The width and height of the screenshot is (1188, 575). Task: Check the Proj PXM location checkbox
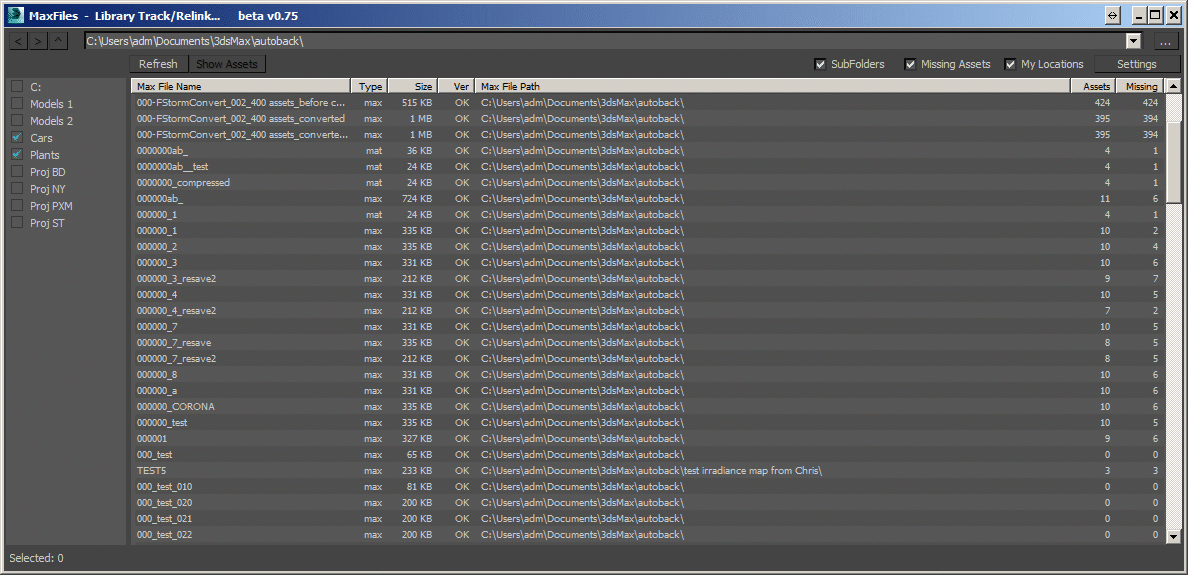point(17,206)
